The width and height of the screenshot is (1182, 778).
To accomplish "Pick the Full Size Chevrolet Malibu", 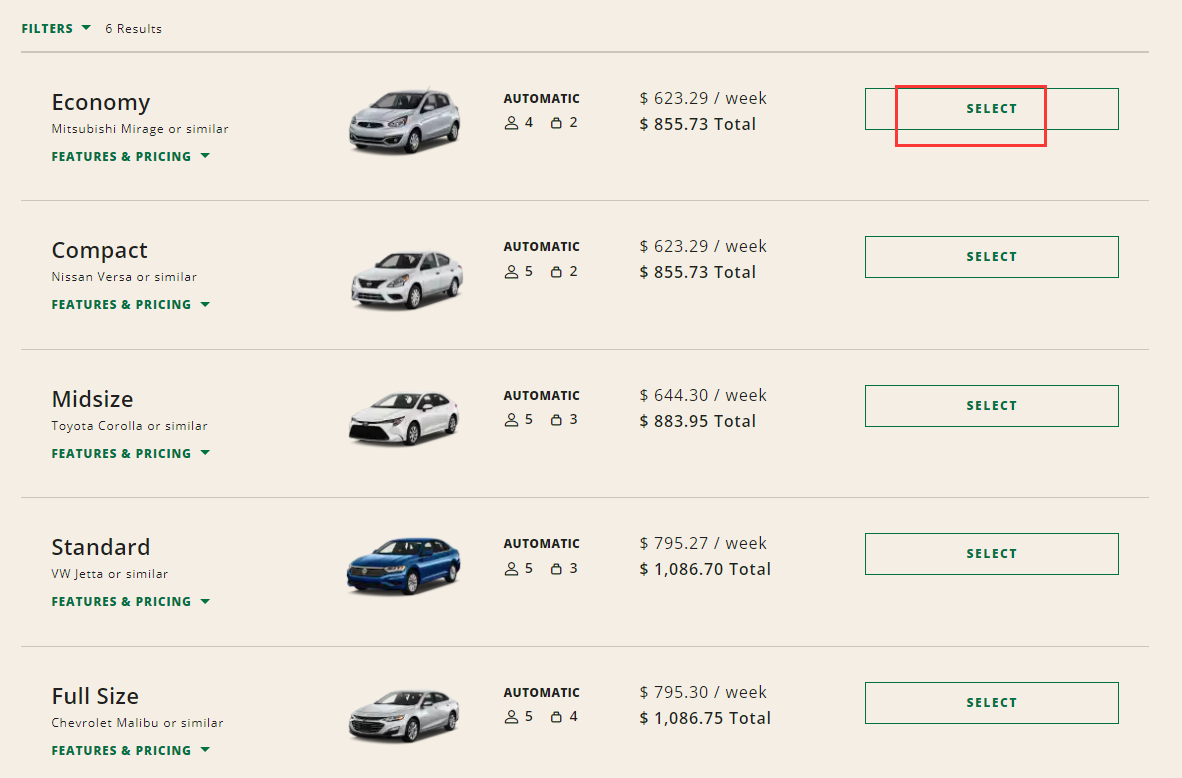I will [991, 703].
